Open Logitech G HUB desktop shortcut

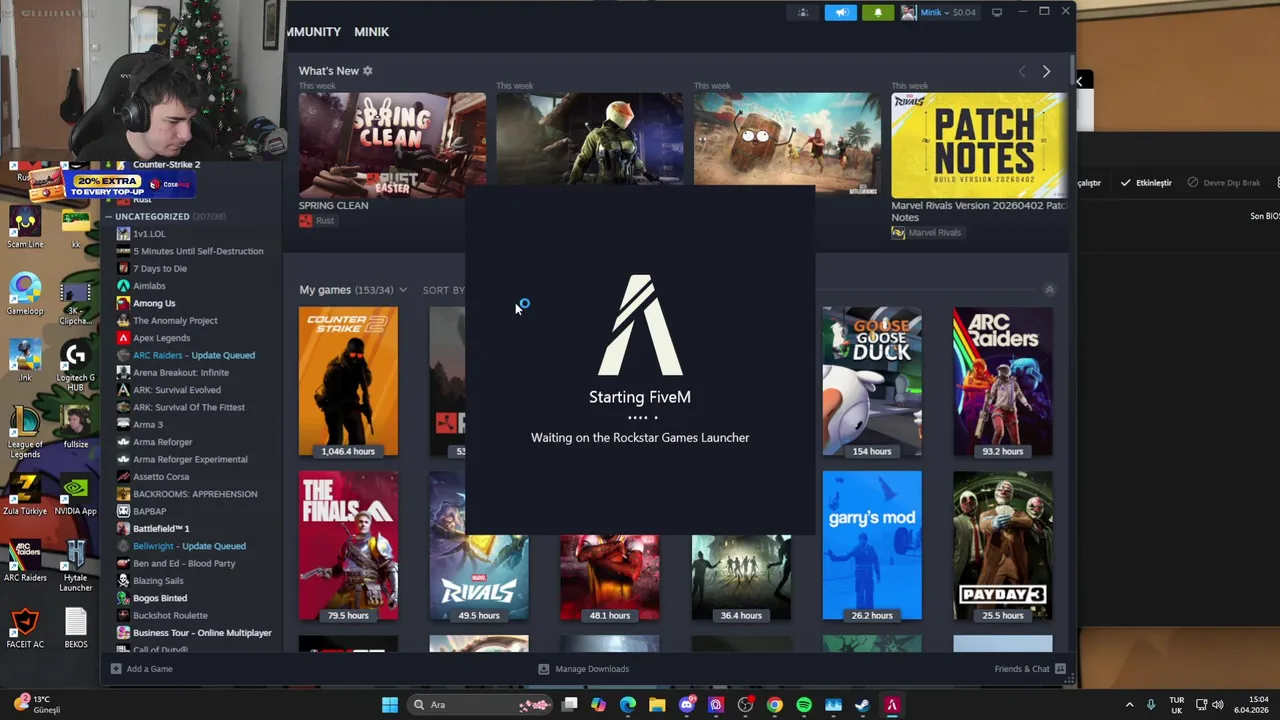[x=75, y=366]
